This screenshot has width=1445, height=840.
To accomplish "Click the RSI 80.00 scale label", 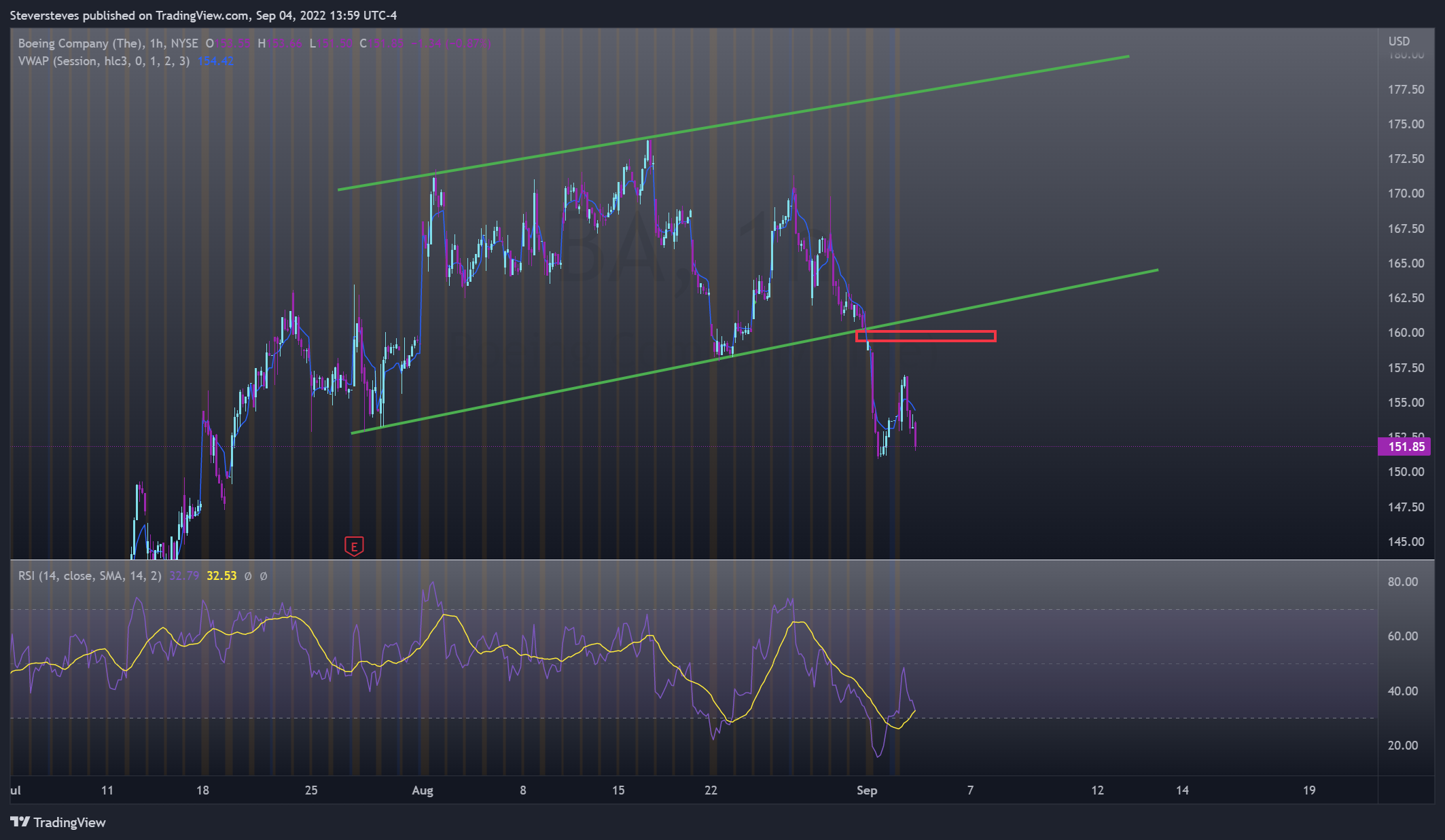I will (1403, 582).
